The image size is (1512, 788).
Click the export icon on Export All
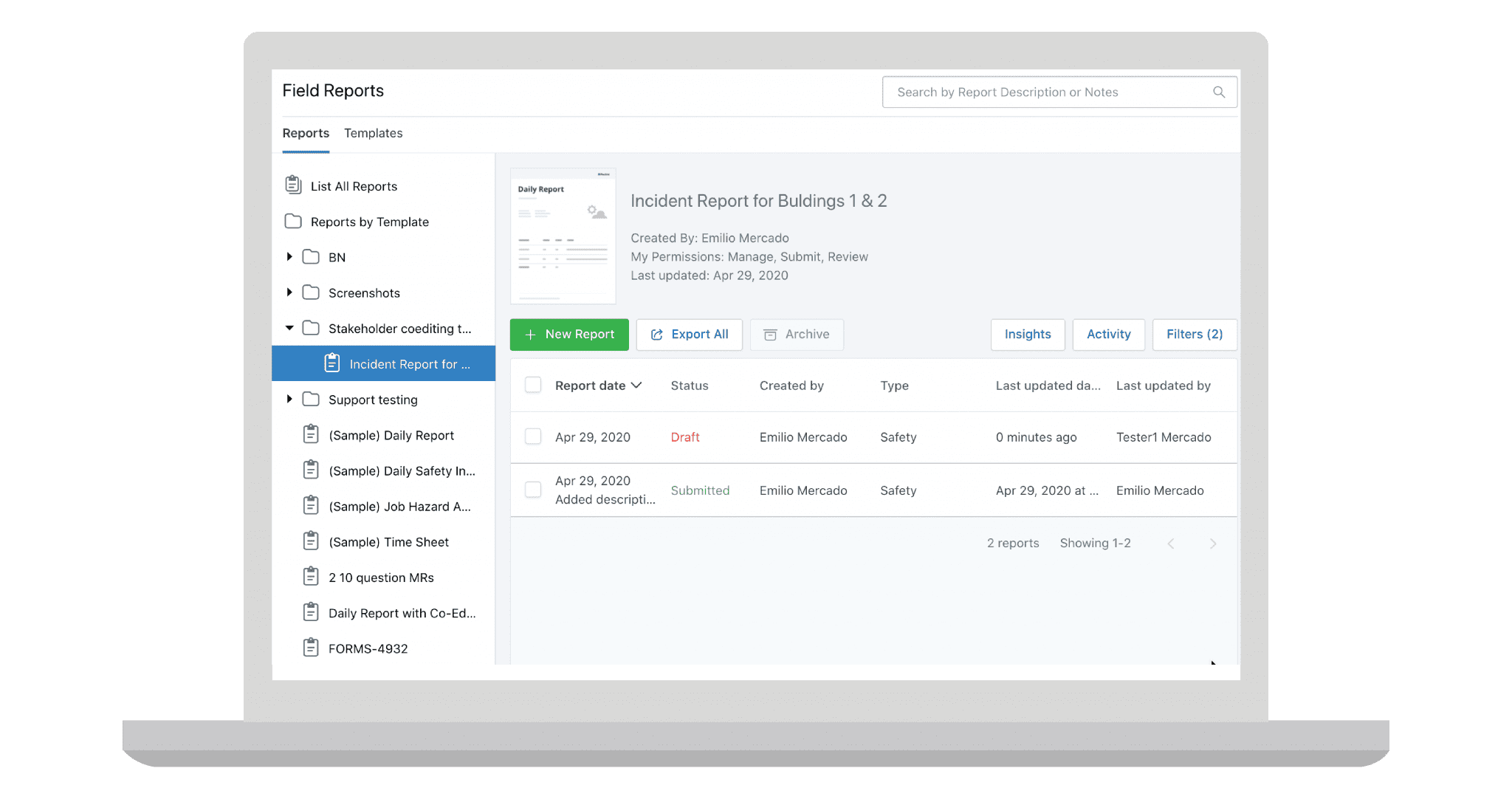pyautogui.click(x=656, y=335)
